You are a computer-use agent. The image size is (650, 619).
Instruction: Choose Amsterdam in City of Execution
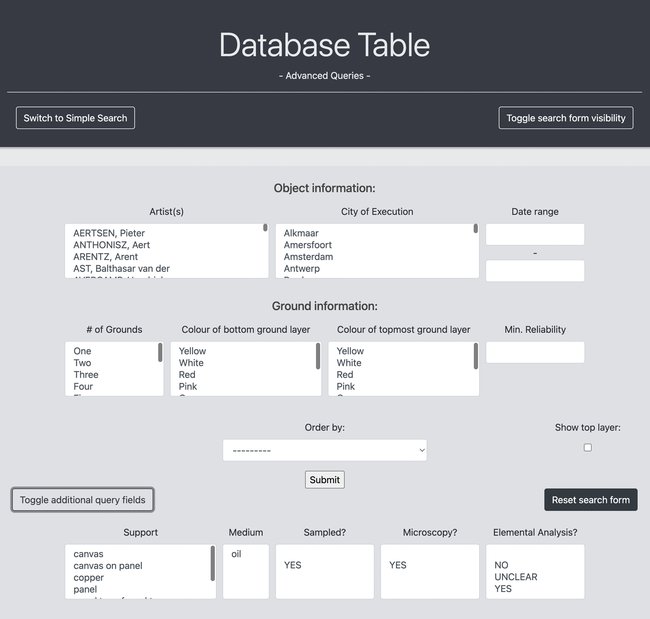(308, 257)
